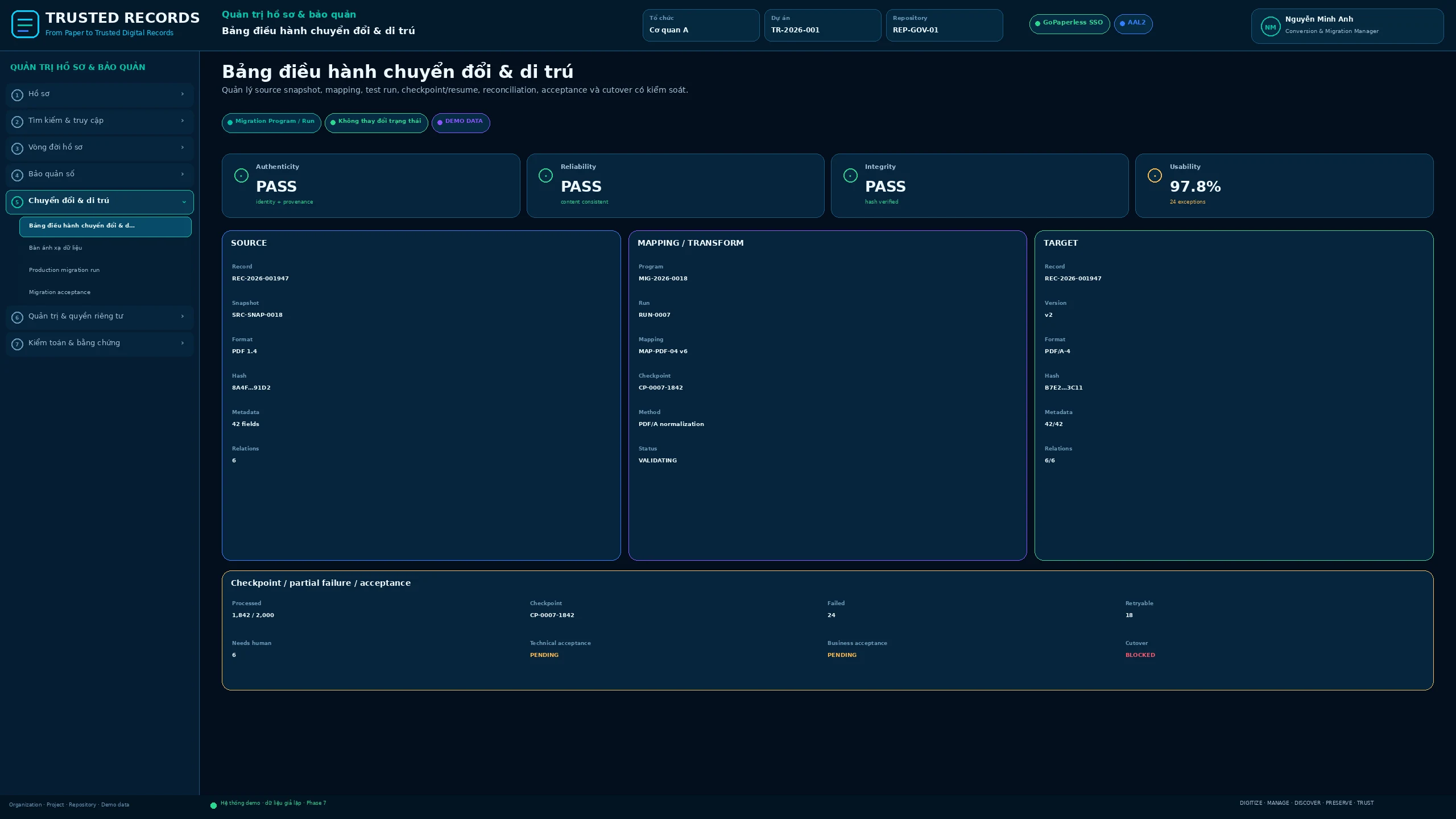Expand the Tìm kiếm & truy cập chevron

(183, 121)
